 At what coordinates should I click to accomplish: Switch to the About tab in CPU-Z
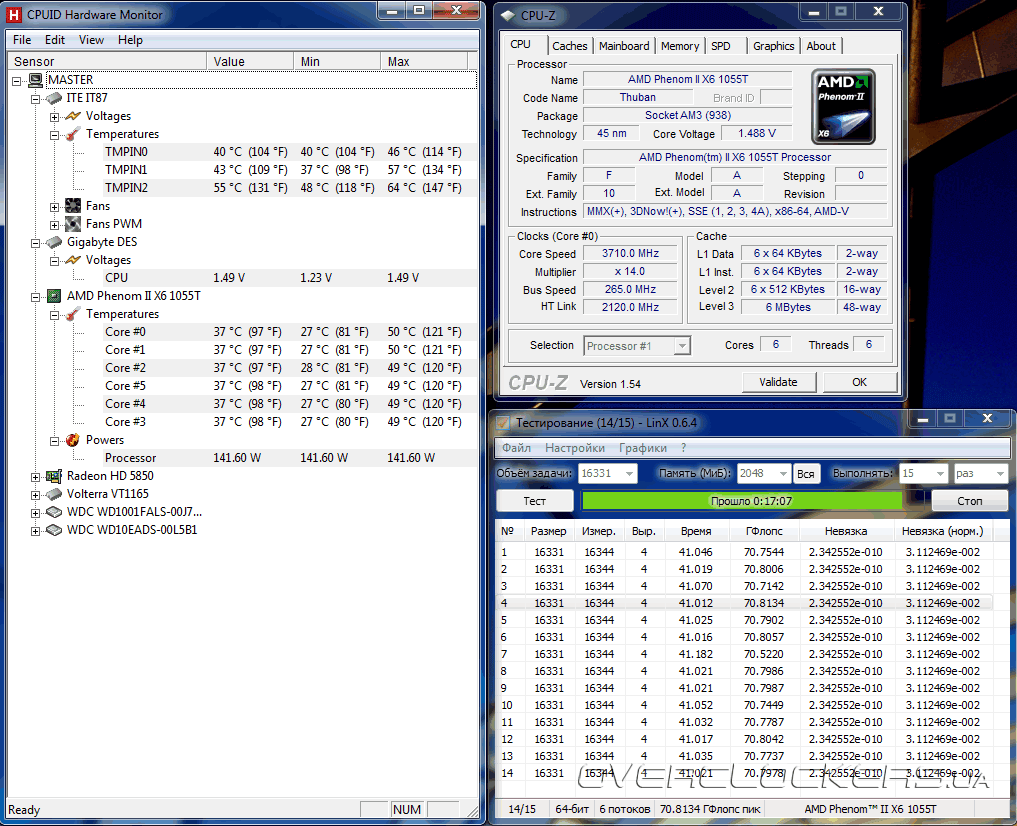(821, 46)
